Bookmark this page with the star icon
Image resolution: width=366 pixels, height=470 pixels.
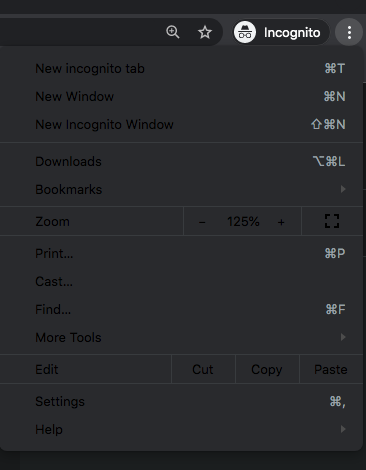pyautogui.click(x=205, y=32)
